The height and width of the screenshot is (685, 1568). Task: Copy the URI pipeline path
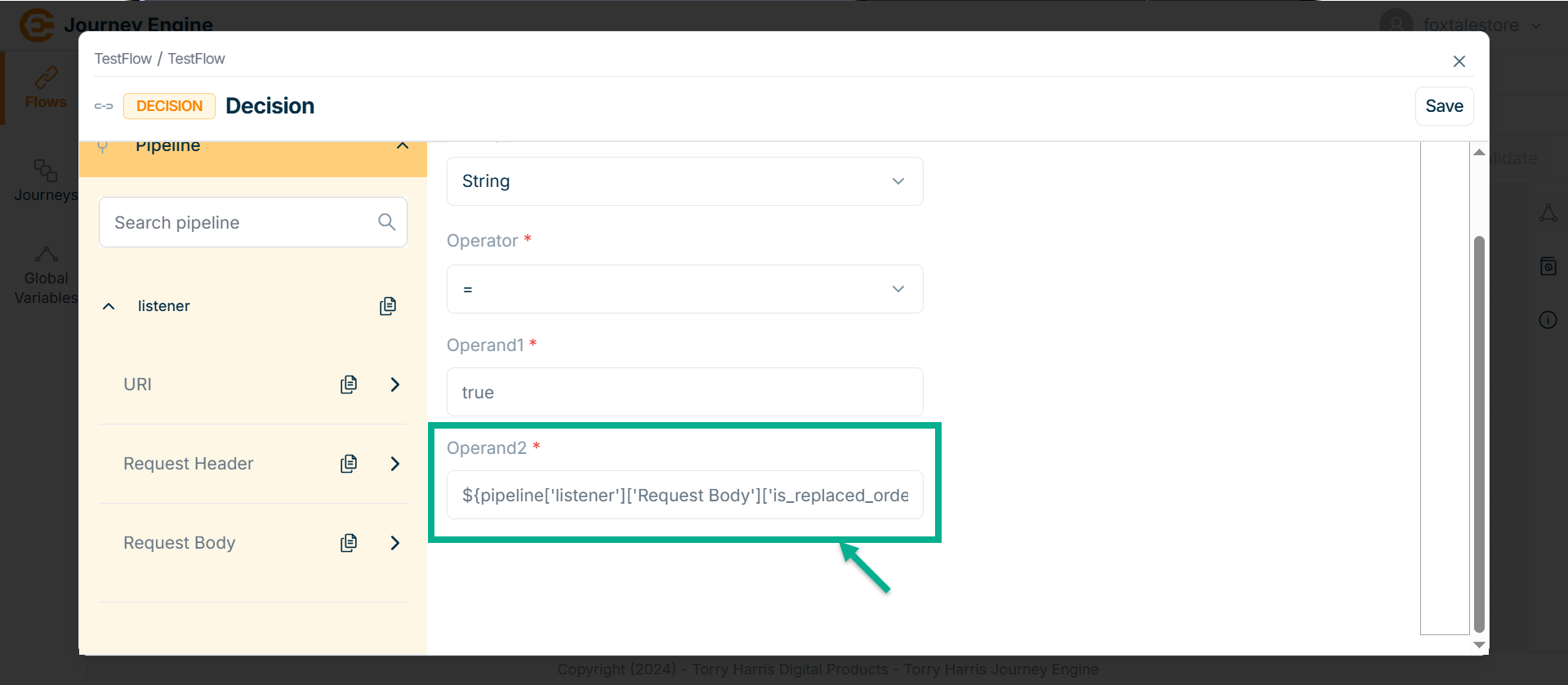(349, 385)
